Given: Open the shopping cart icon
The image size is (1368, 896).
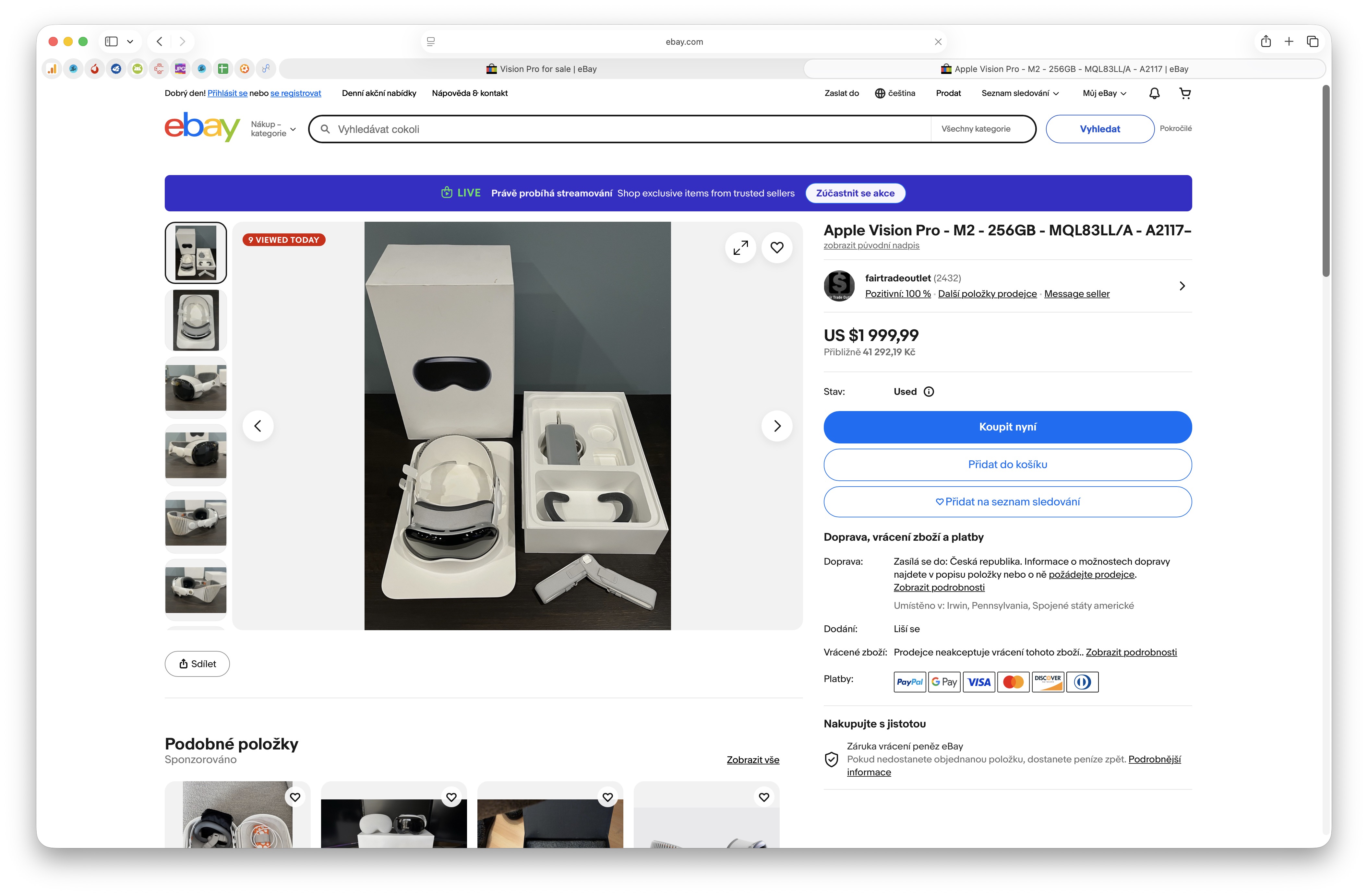Looking at the screenshot, I should coord(1185,93).
